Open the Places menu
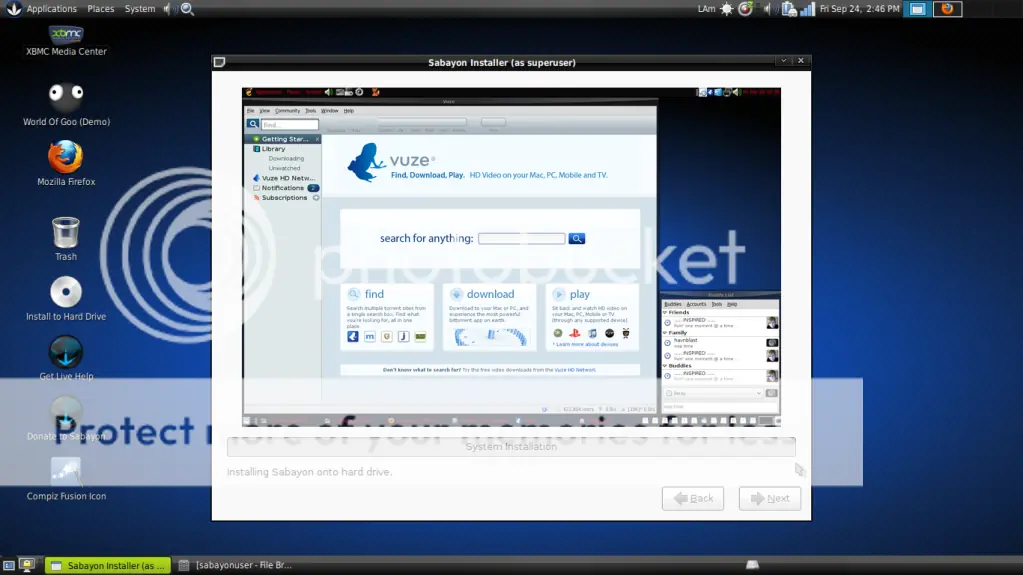 click(100, 8)
